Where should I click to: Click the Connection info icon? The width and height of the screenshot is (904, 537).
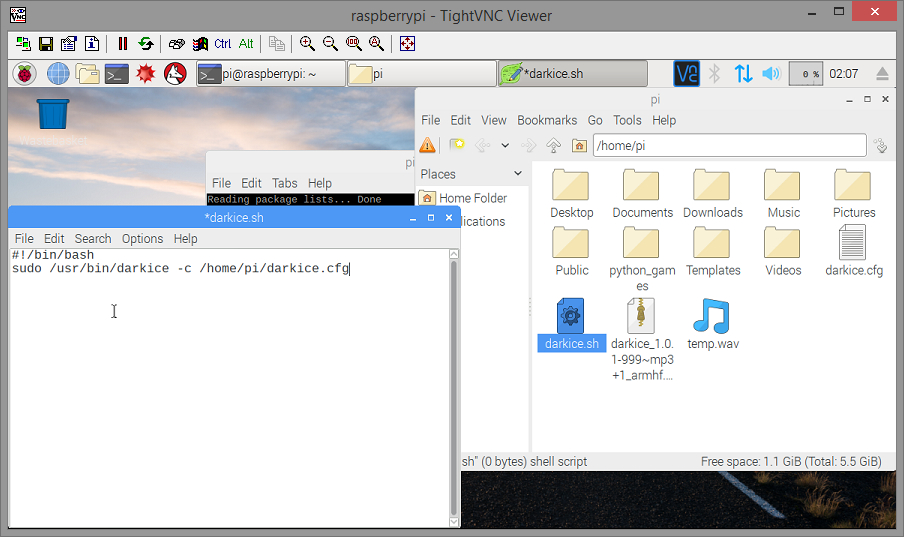tap(92, 44)
